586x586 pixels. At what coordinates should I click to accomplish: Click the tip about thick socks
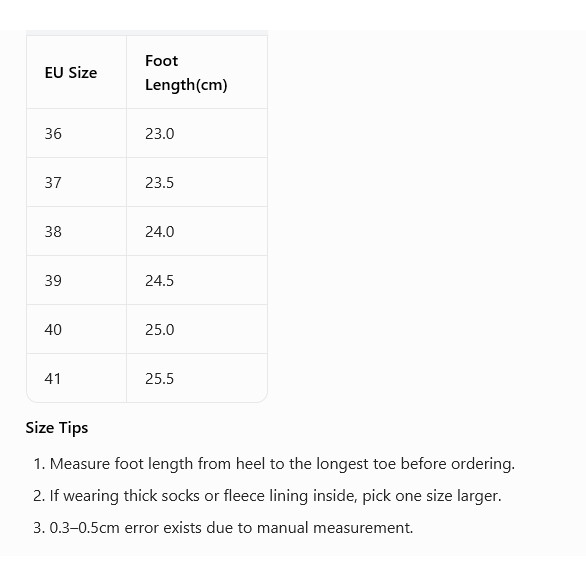point(267,496)
